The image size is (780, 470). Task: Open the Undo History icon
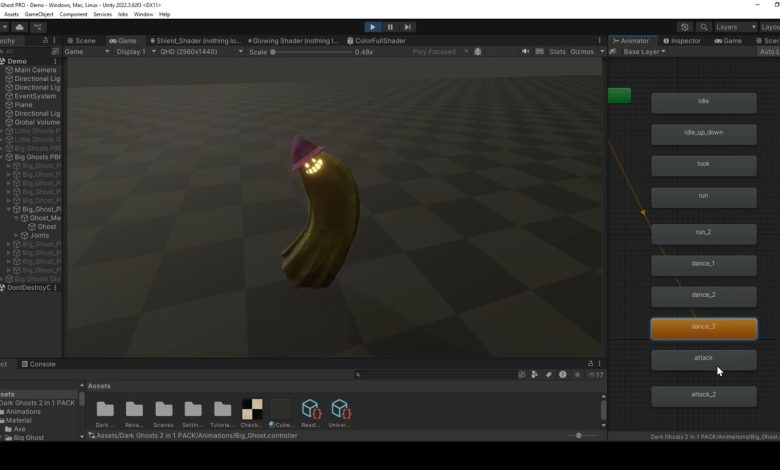point(684,27)
